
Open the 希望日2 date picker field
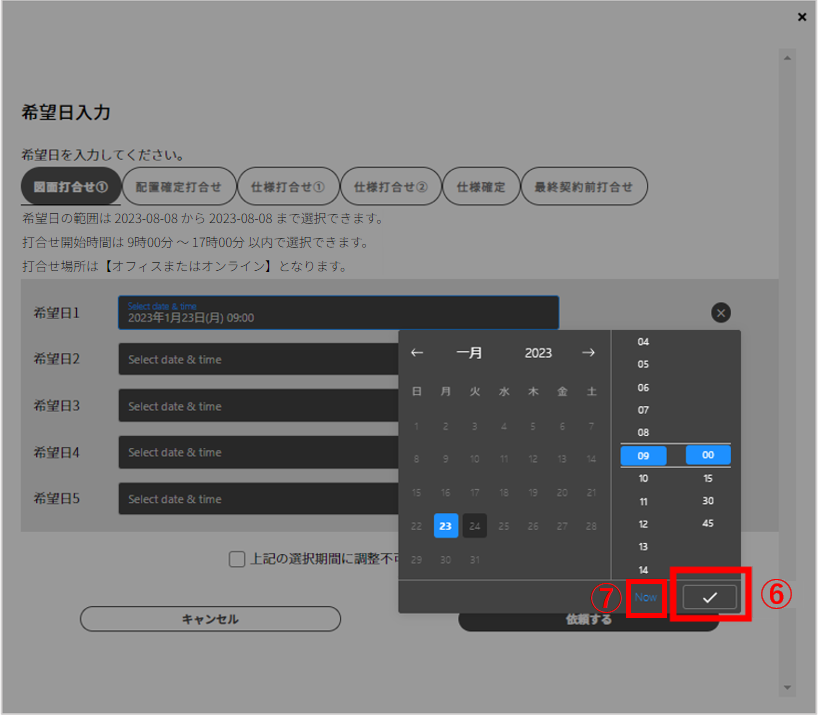coord(258,359)
